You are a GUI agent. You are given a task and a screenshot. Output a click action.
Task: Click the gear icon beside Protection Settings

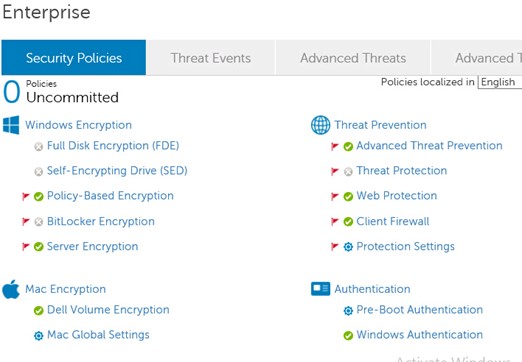coord(348,247)
